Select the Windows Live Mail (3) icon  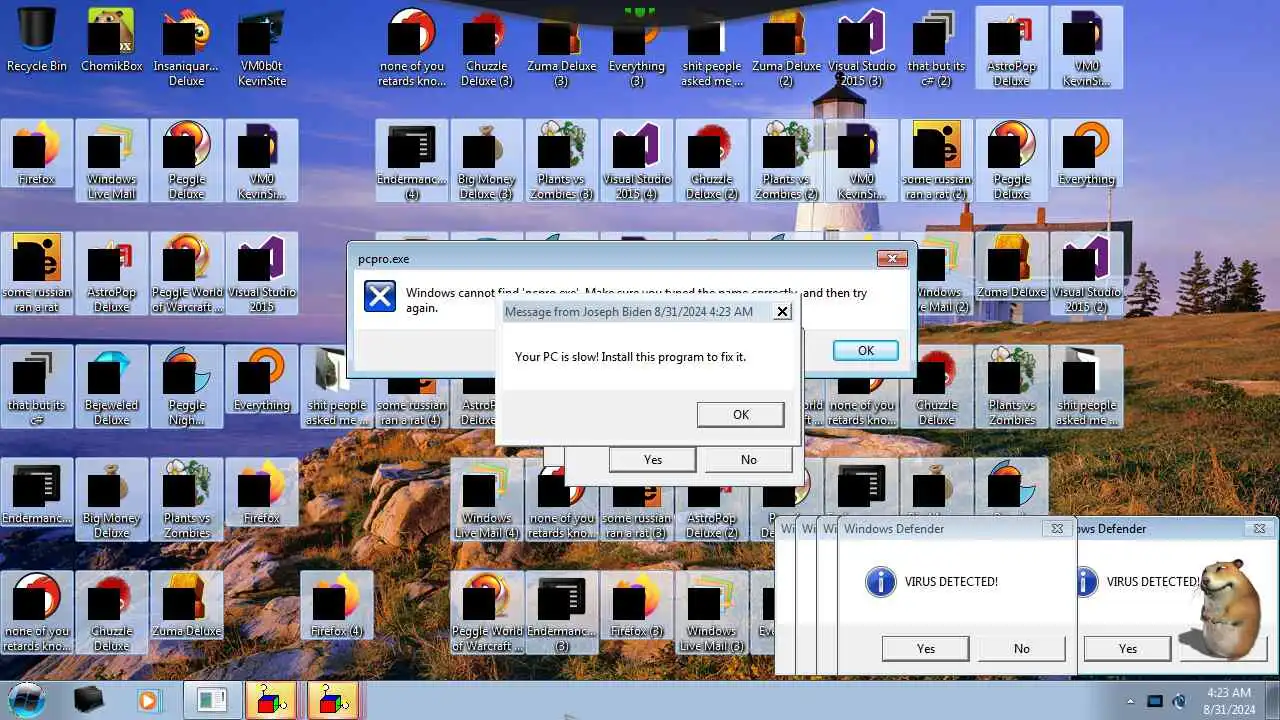711,612
